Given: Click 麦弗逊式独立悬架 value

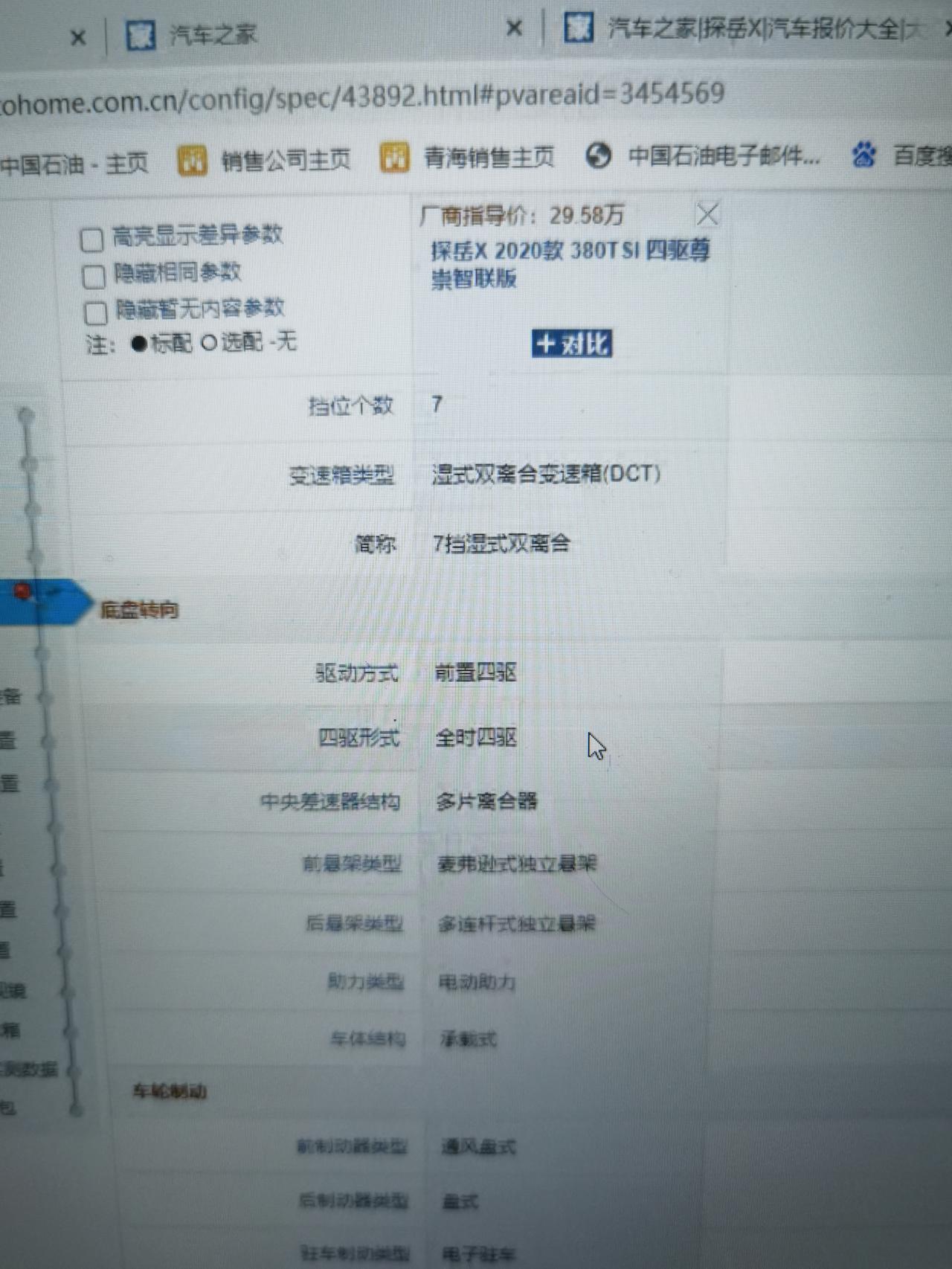Looking at the screenshot, I should [517, 863].
